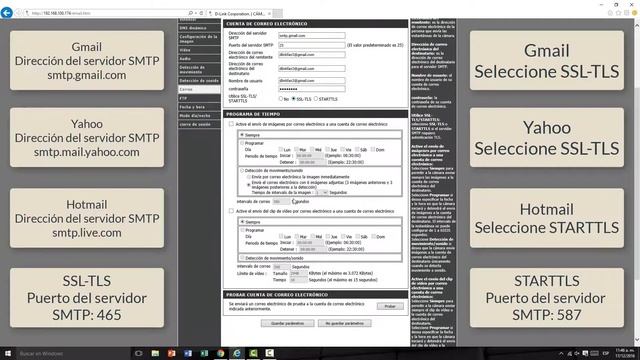The width and height of the screenshot is (640, 360).
Task: Open Modo día/noche in the sidebar
Action: tap(199, 116)
